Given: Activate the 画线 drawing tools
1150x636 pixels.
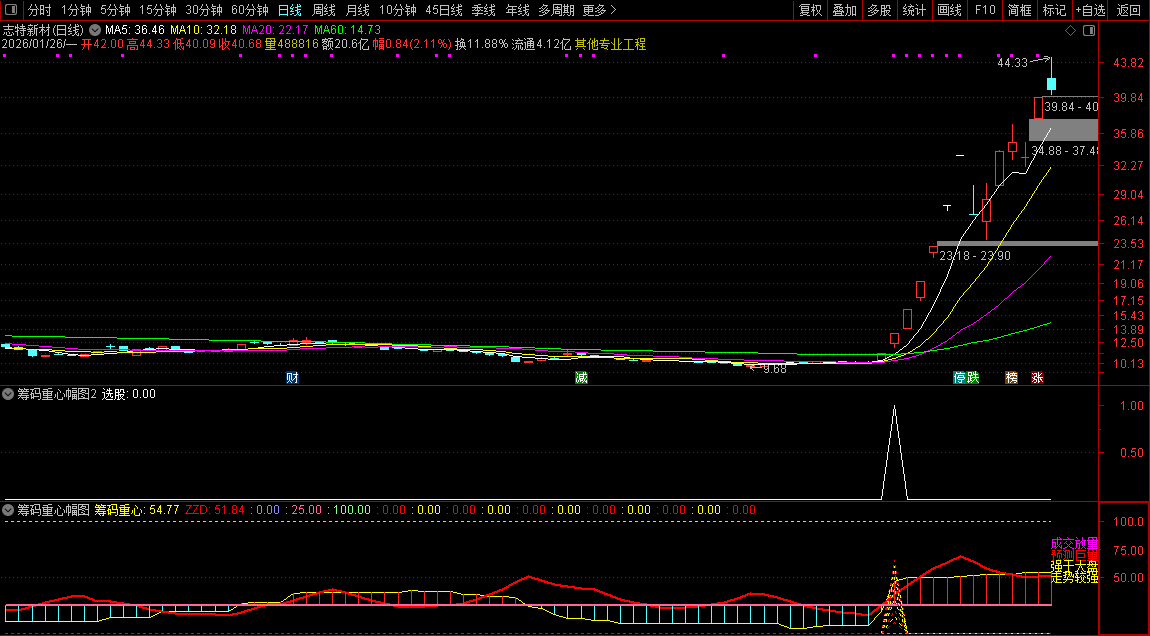Looking at the screenshot, I should pos(949,10).
